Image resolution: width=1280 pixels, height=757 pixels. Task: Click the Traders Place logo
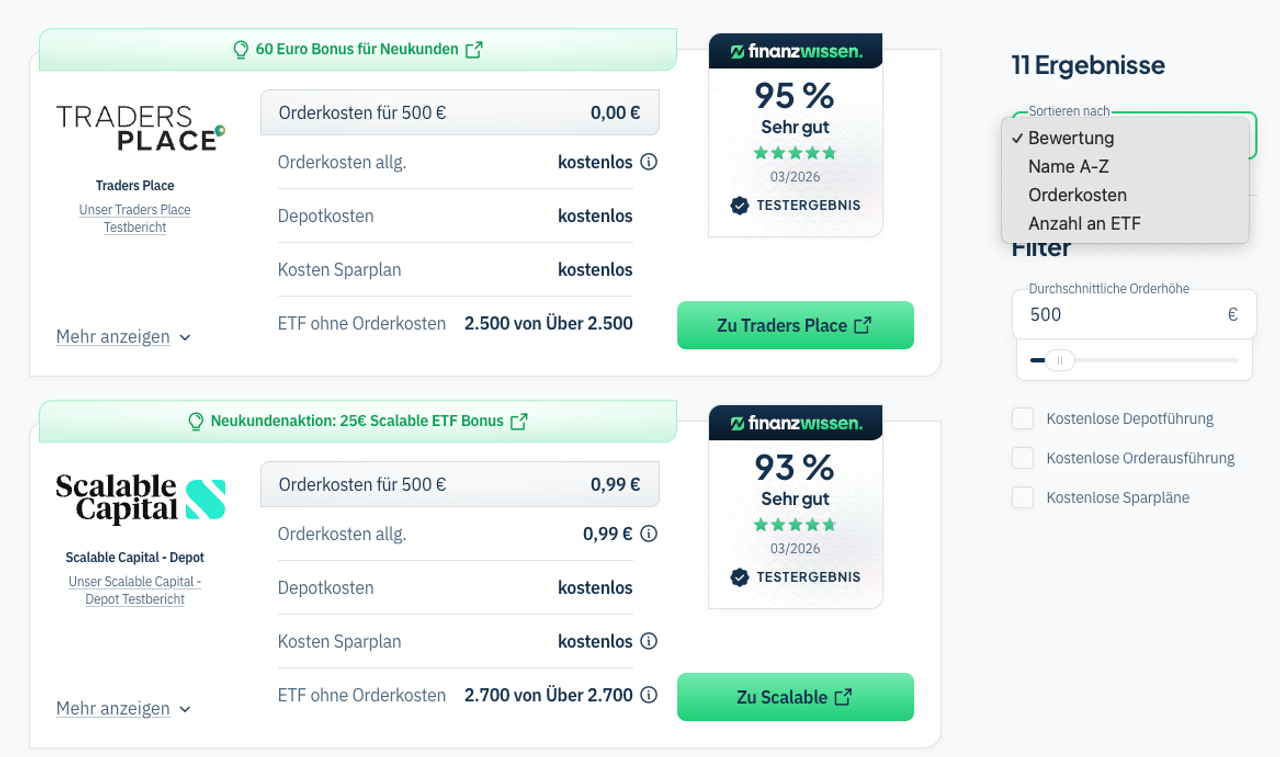[x=141, y=127]
